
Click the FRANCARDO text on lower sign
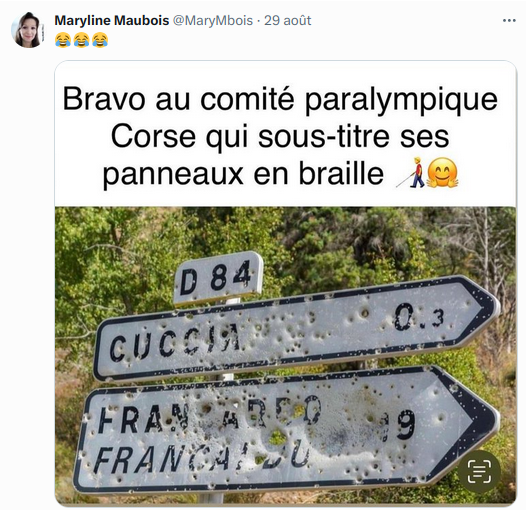pyautogui.click(x=210, y=415)
